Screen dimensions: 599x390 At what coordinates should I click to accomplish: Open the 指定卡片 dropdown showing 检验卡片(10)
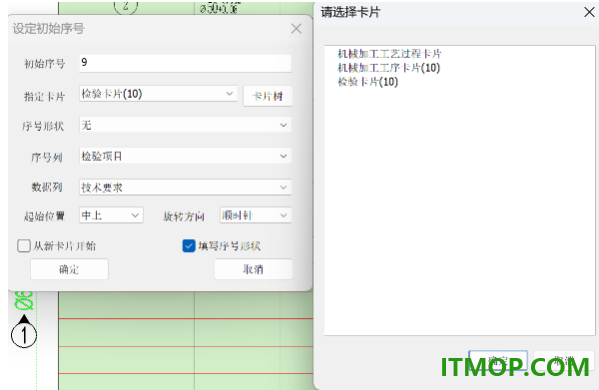tap(158, 94)
